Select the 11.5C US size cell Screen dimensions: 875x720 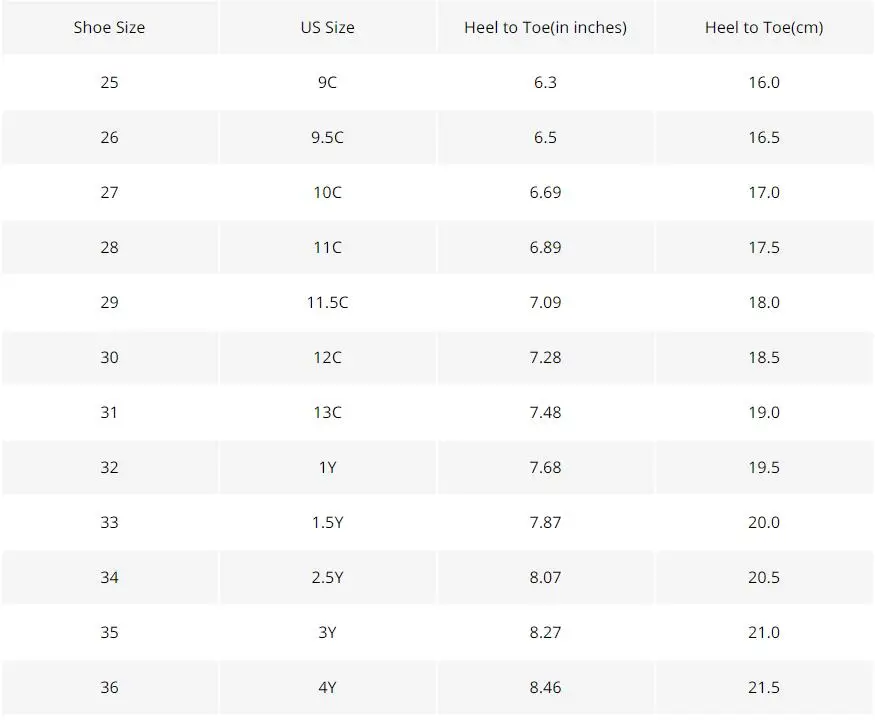click(x=328, y=302)
